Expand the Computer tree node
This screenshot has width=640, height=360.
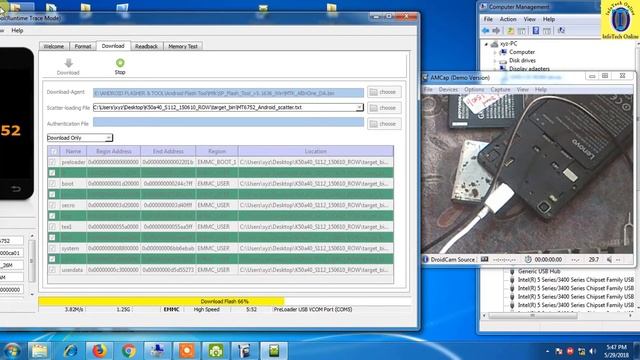[x=495, y=52]
